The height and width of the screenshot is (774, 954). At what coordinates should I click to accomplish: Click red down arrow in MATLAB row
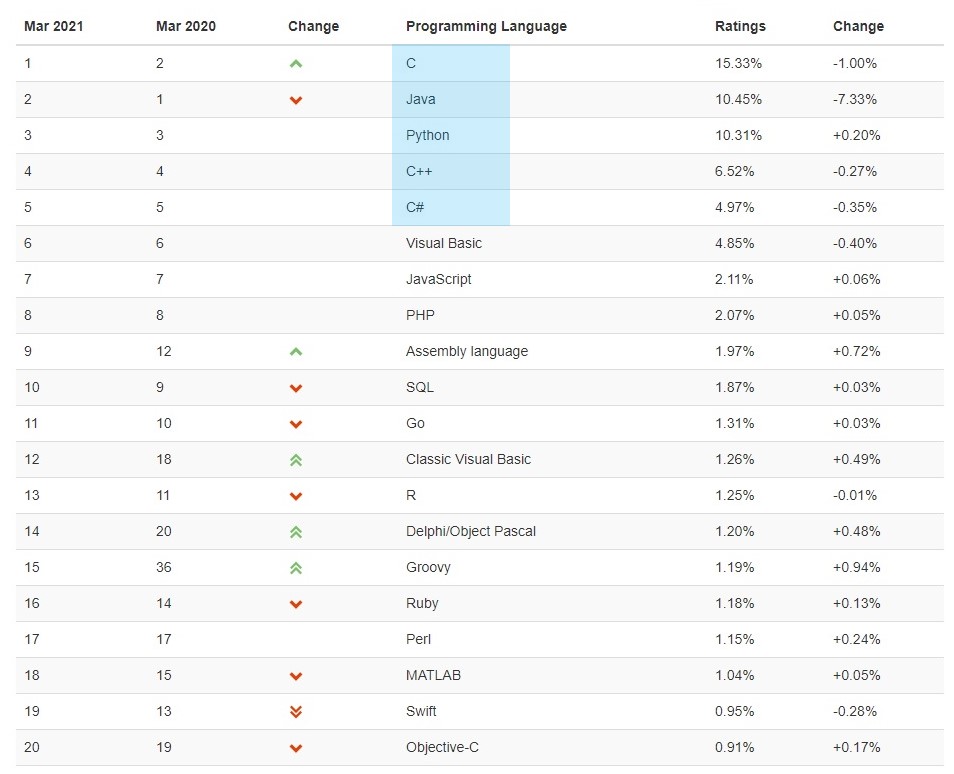pyautogui.click(x=296, y=676)
